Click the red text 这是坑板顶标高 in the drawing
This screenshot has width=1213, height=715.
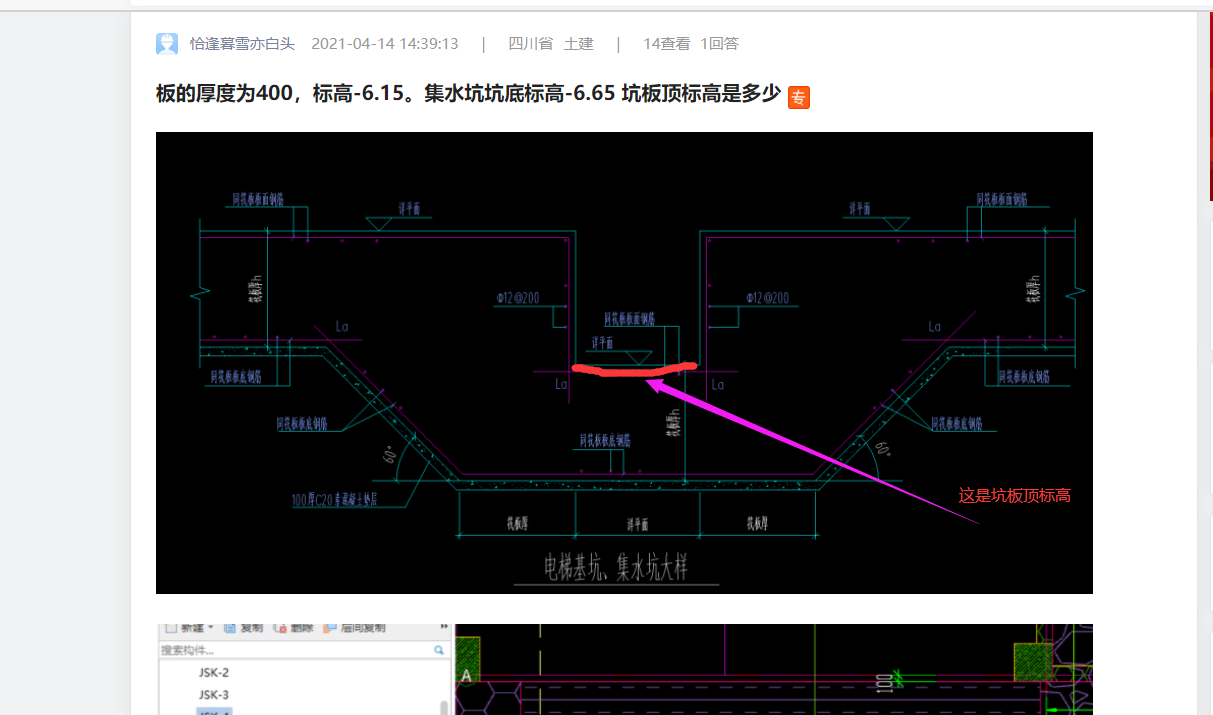pos(1015,495)
